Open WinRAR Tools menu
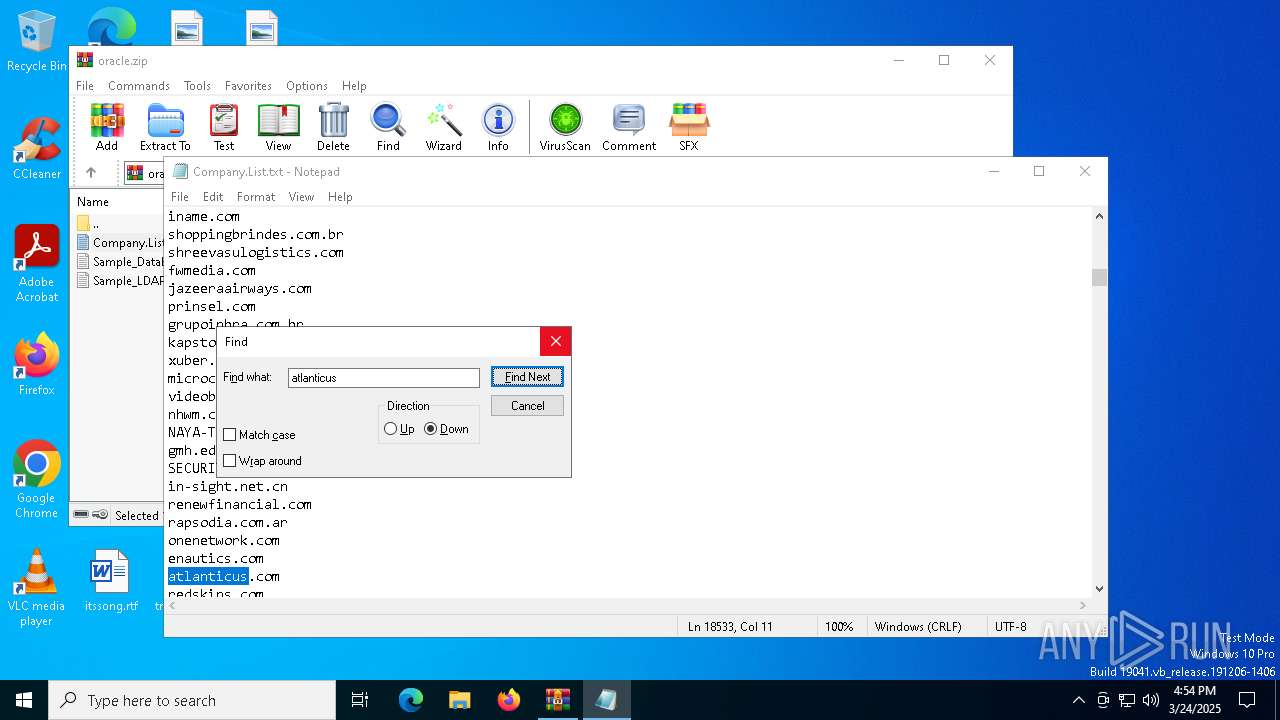Screen dimensions: 1280x720 point(197,86)
